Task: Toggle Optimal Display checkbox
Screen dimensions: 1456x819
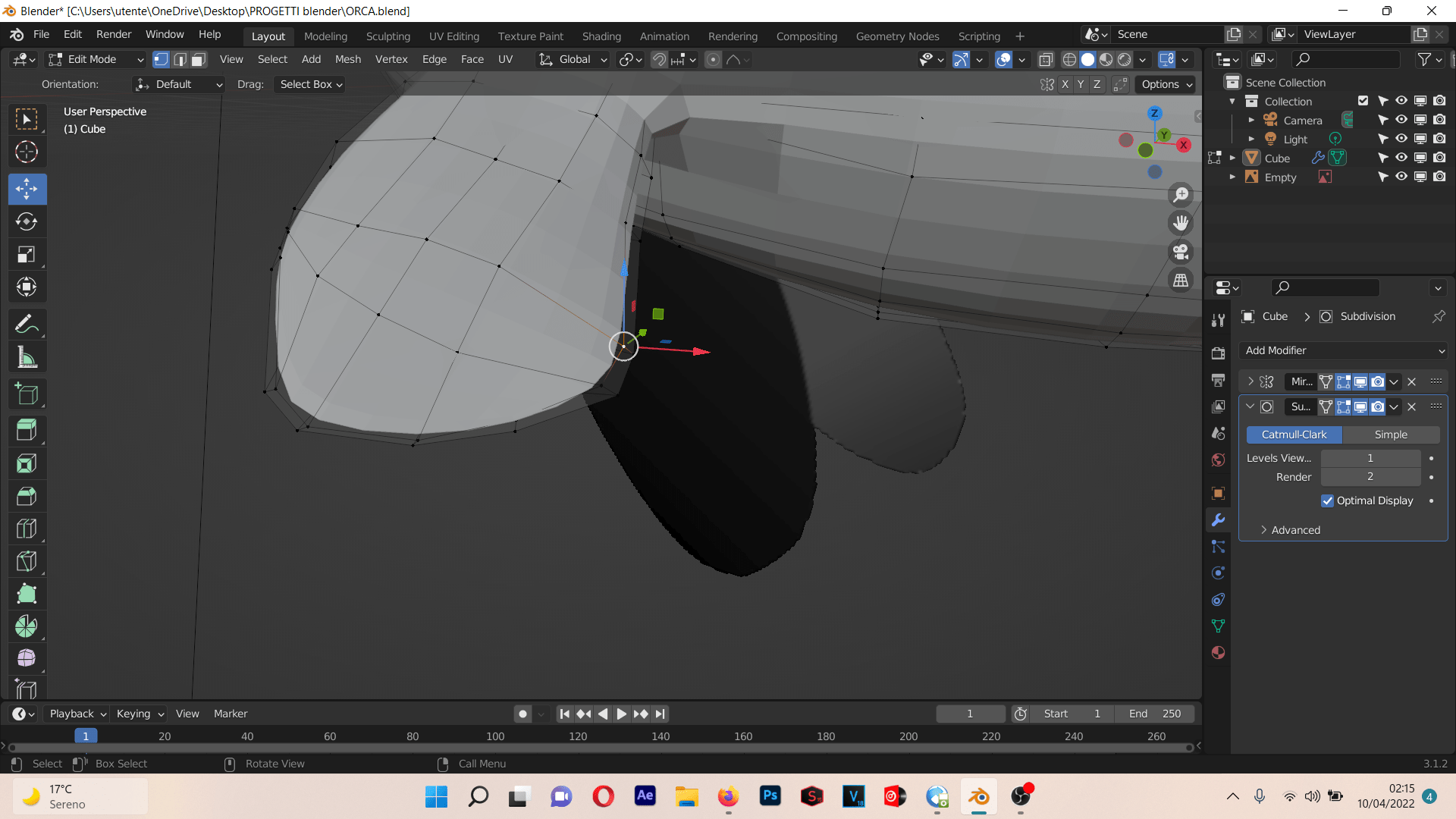Action: 1327,500
